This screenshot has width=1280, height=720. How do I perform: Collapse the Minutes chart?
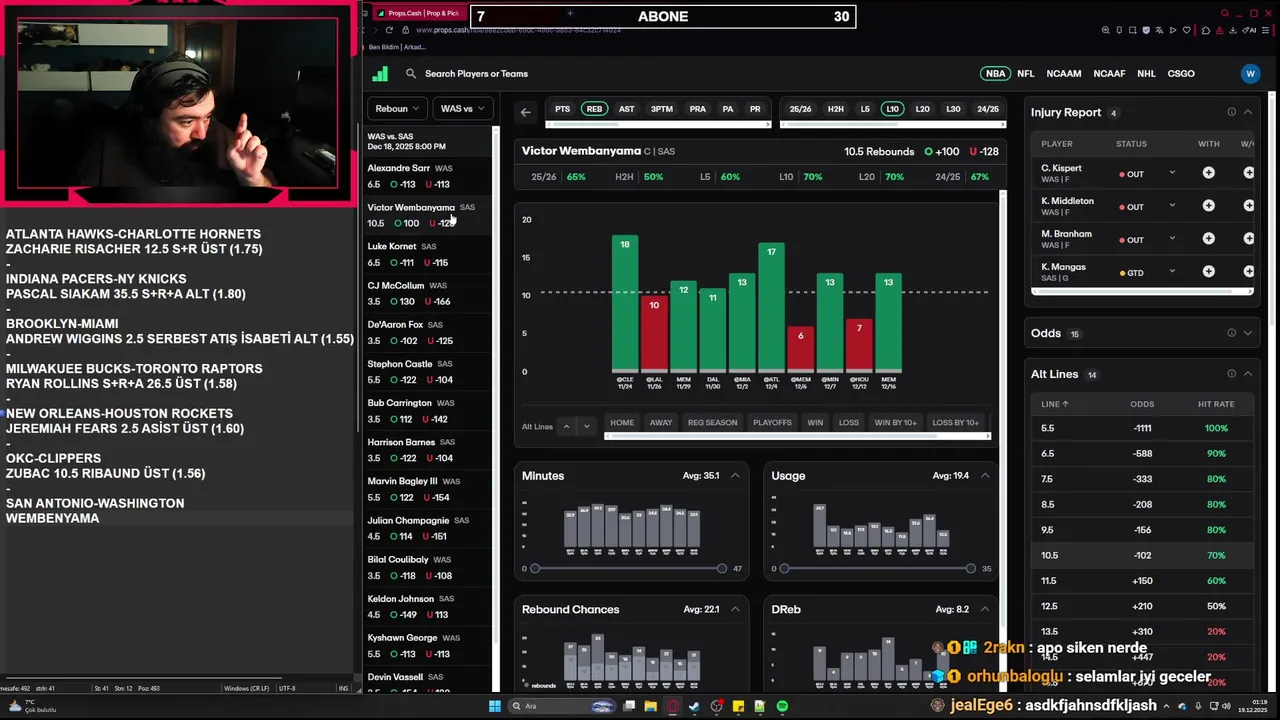tap(736, 476)
